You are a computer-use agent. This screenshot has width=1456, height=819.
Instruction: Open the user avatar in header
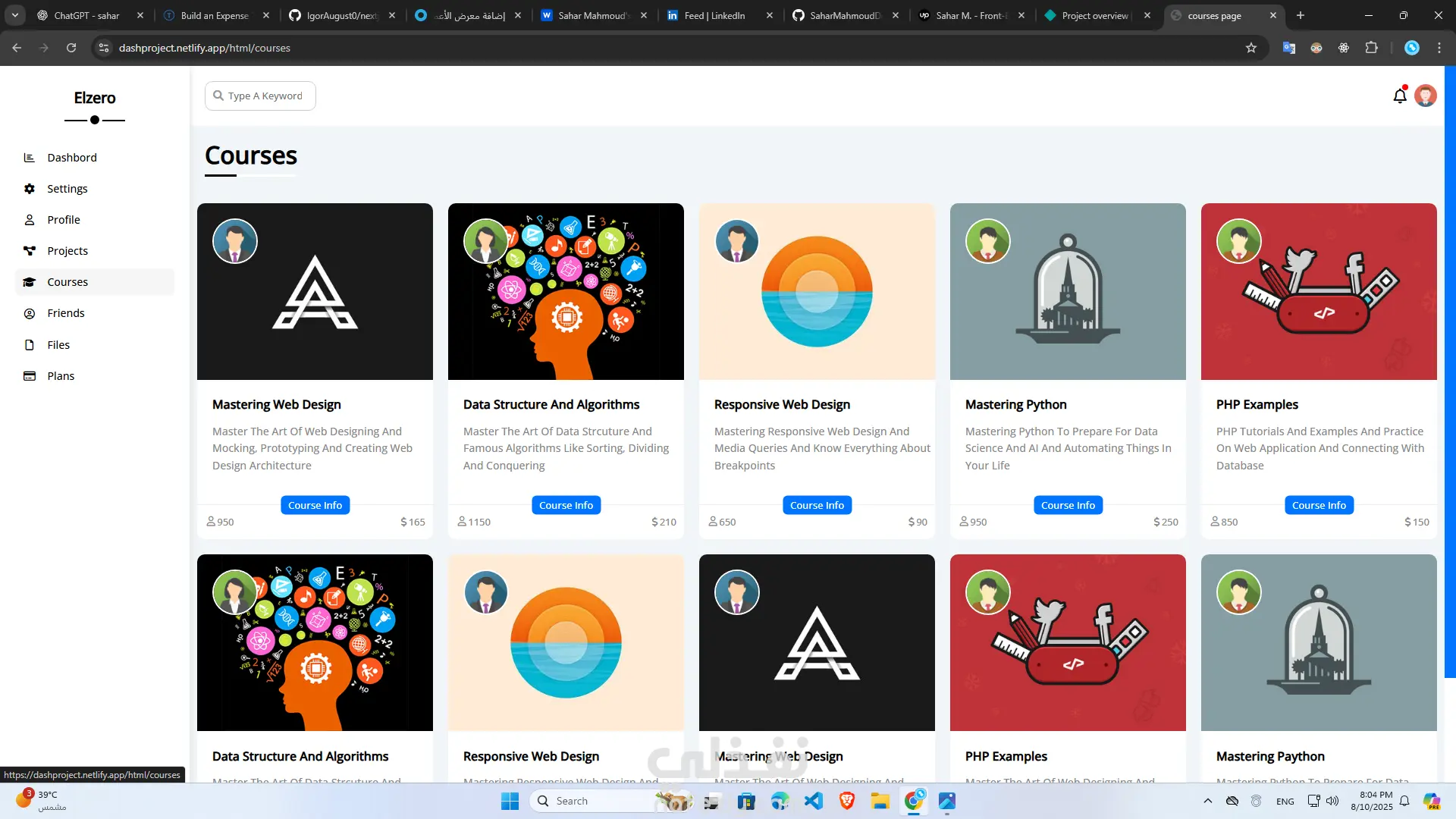[x=1425, y=96]
